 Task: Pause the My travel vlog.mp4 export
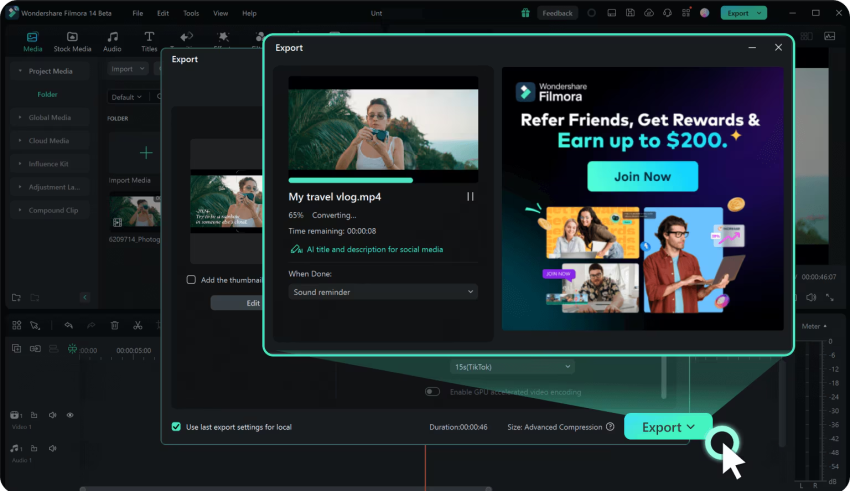pos(470,197)
